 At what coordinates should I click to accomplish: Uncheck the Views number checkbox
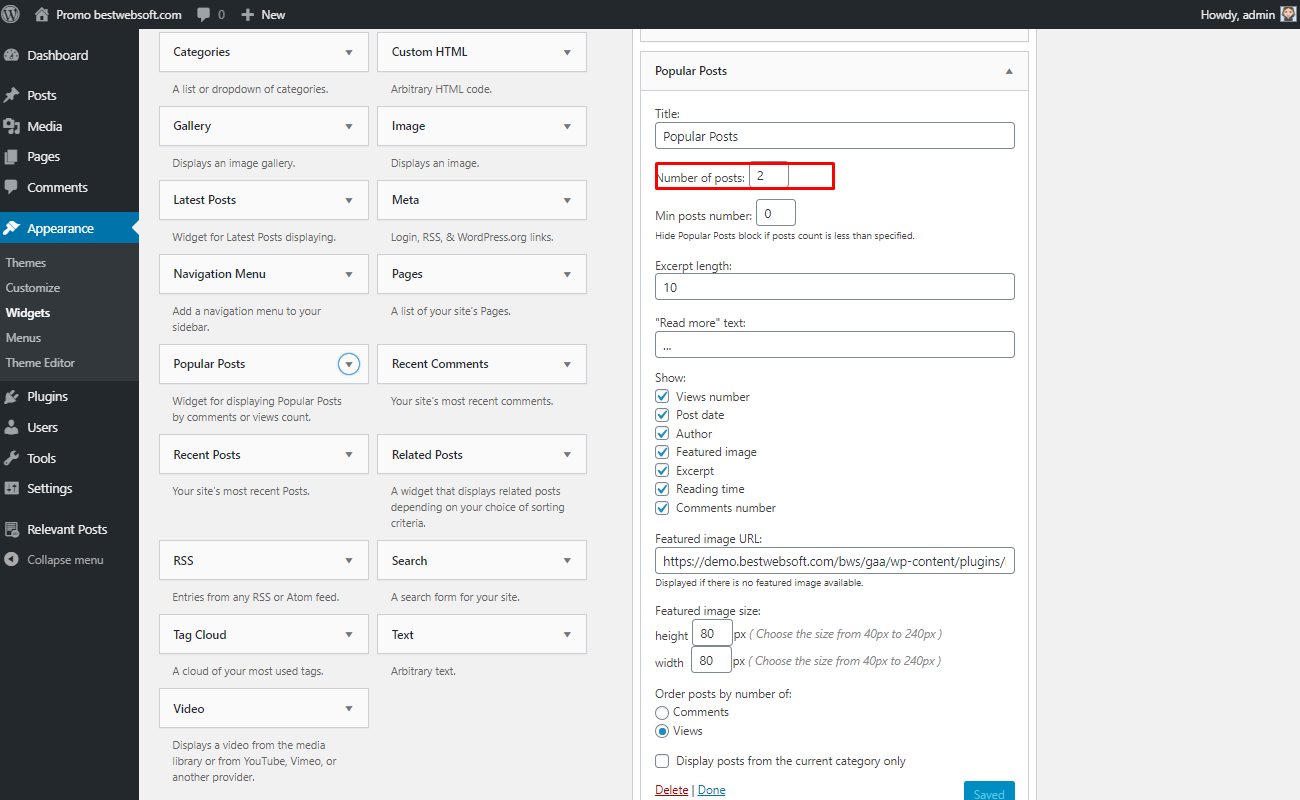[662, 396]
